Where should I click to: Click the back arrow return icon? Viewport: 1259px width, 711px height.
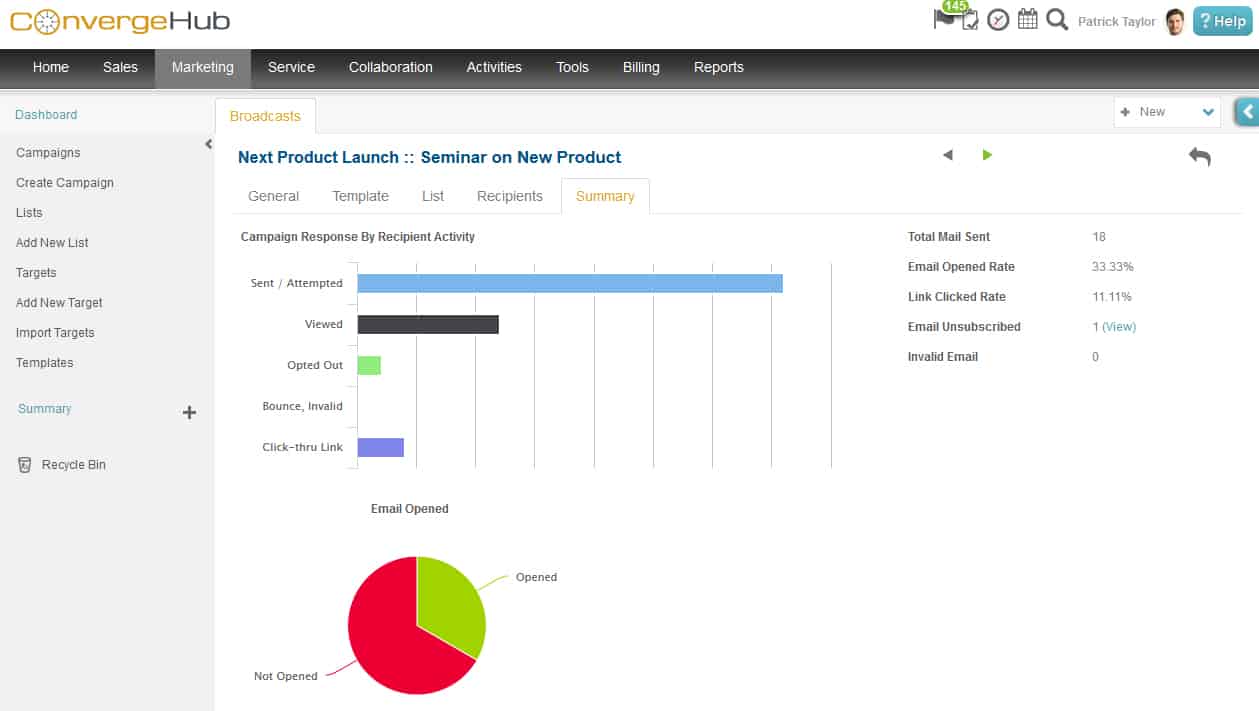[x=1199, y=156]
